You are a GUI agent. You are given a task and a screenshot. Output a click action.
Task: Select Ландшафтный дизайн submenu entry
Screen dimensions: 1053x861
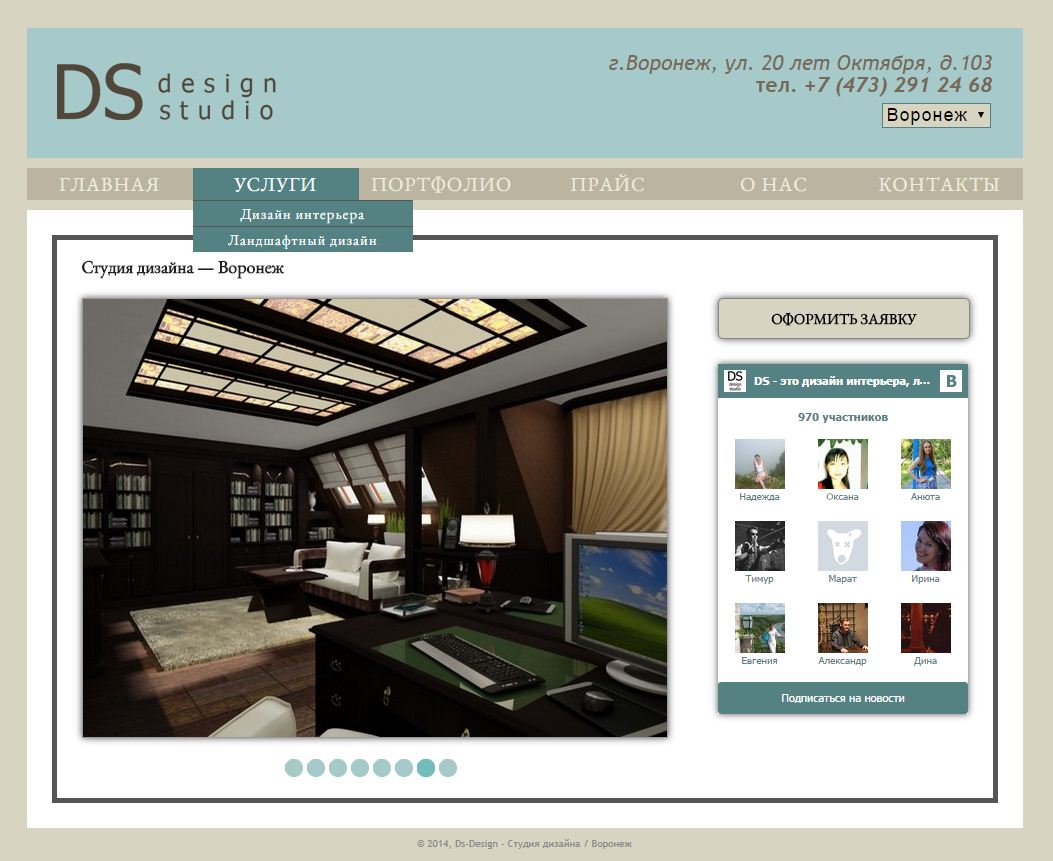click(x=302, y=240)
